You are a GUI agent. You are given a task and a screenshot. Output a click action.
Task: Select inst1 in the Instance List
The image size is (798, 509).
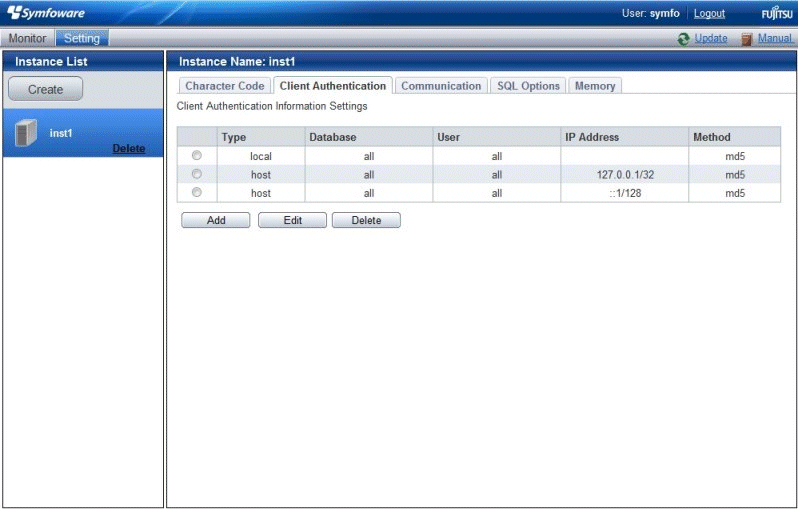[x=83, y=133]
